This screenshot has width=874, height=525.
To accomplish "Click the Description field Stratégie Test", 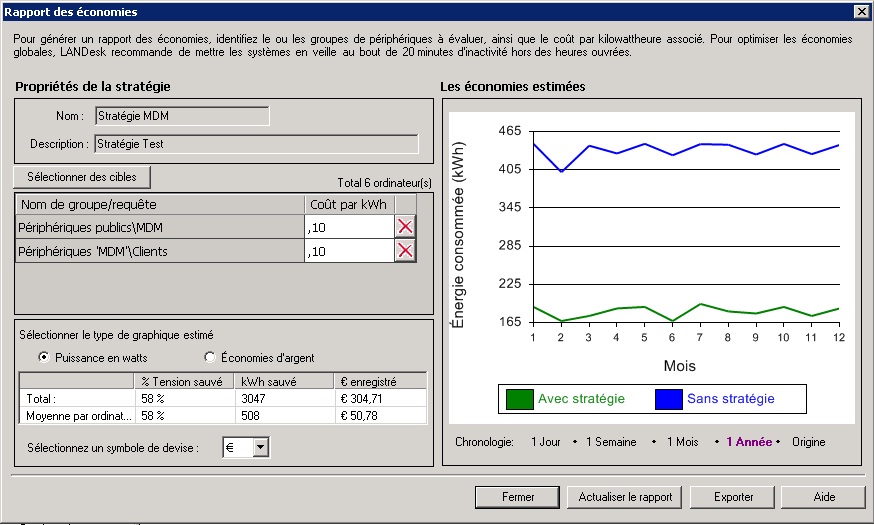I will (x=256, y=144).
